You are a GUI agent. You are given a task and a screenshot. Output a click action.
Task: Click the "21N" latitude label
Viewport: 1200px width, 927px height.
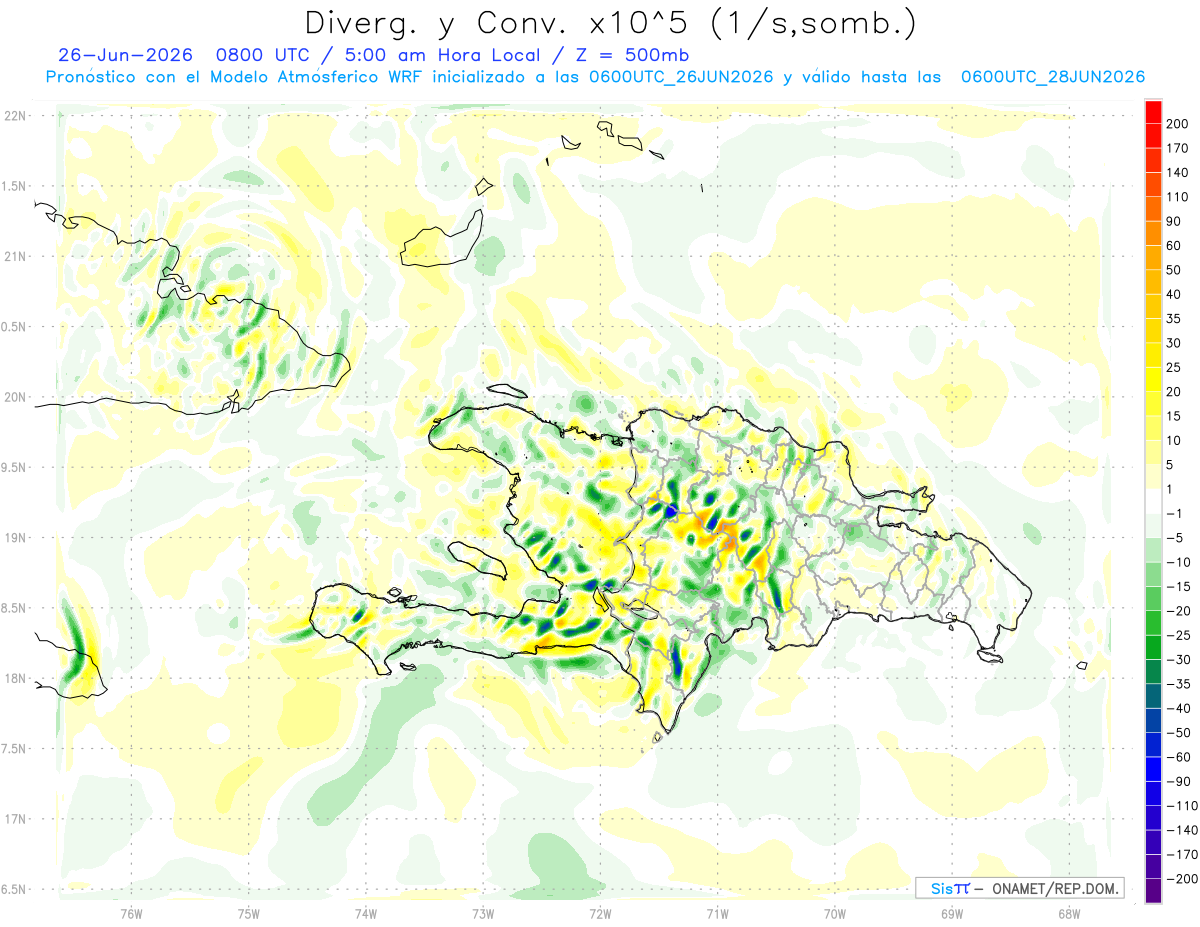coord(15,256)
